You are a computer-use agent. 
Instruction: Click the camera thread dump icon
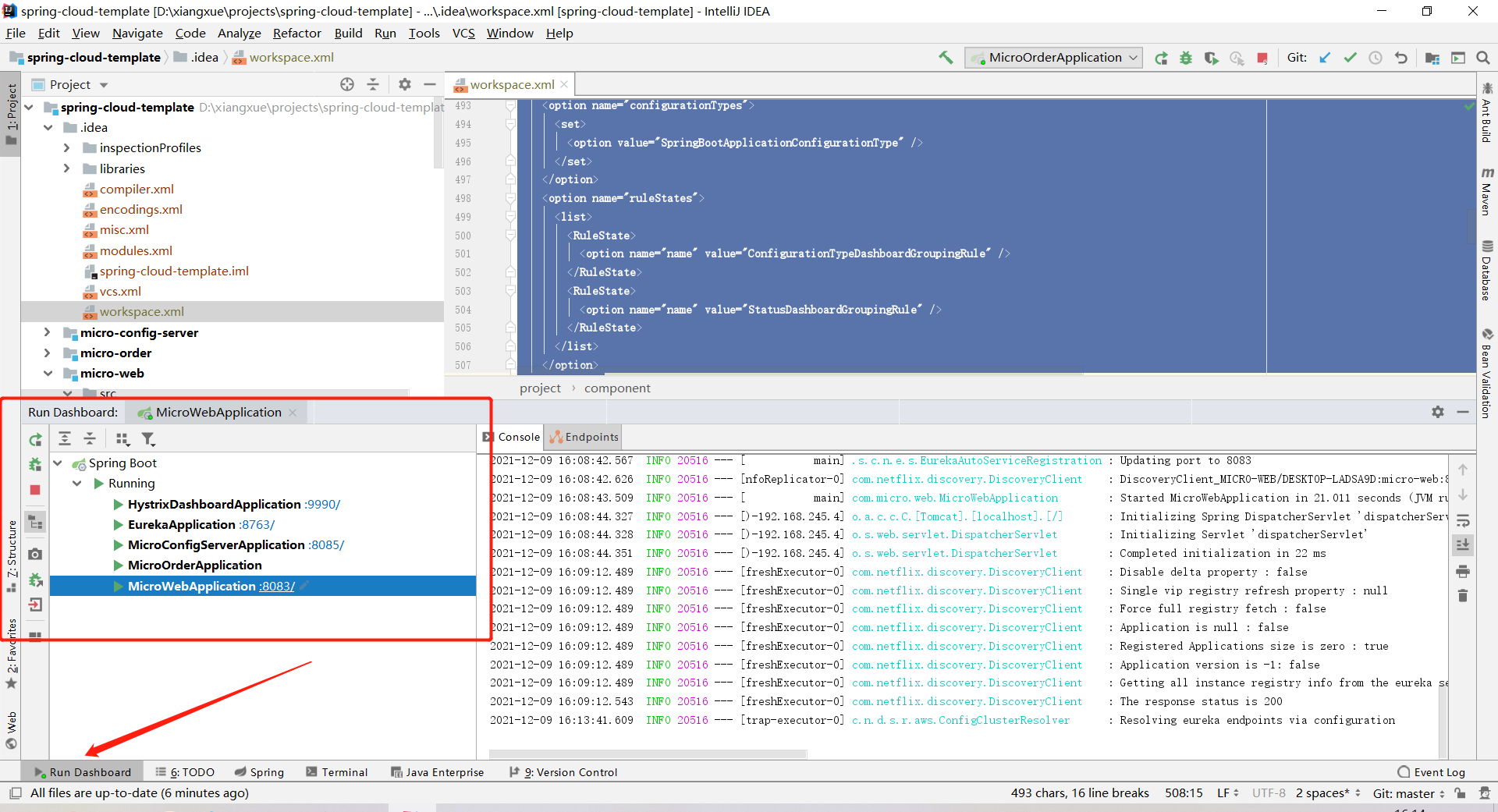pyautogui.click(x=35, y=554)
